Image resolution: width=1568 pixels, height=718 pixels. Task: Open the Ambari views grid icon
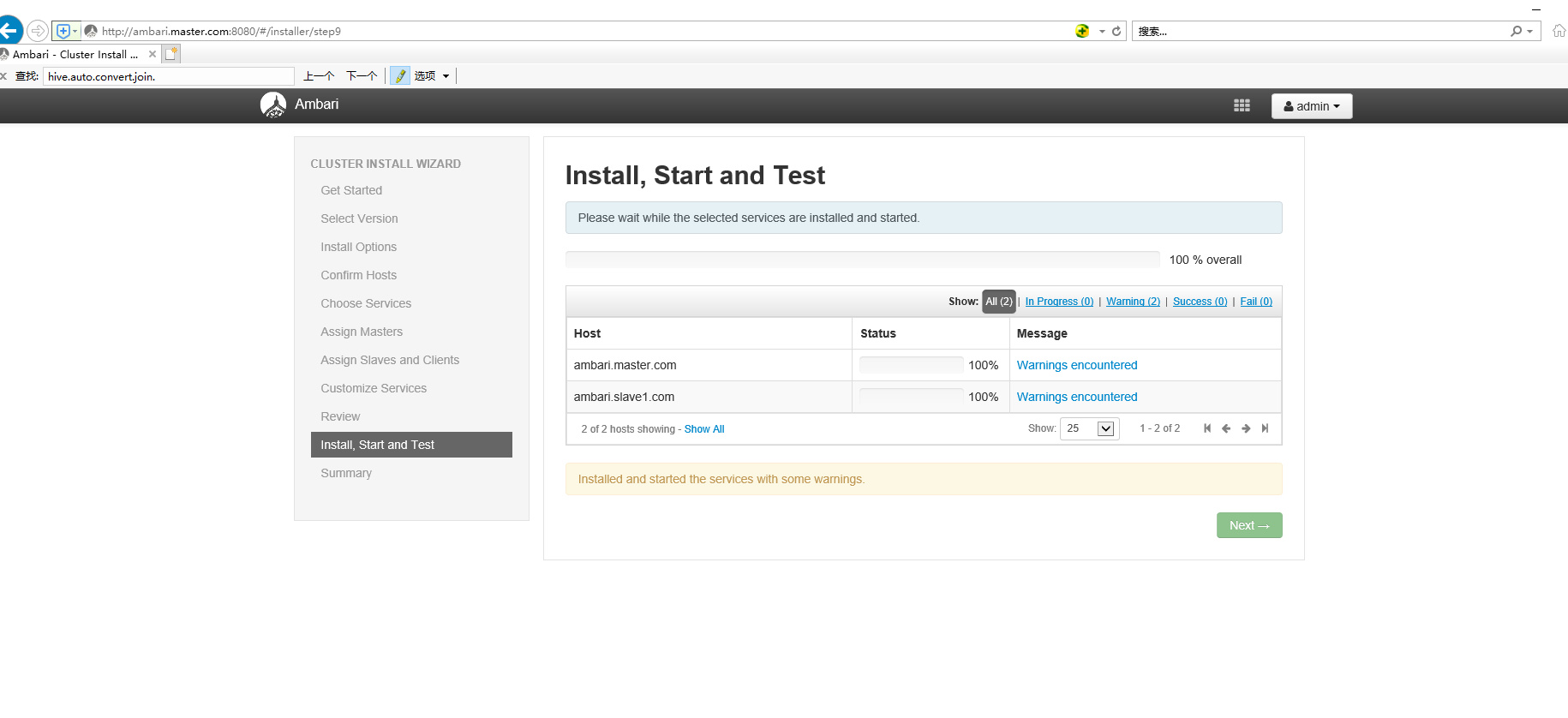(x=1242, y=105)
